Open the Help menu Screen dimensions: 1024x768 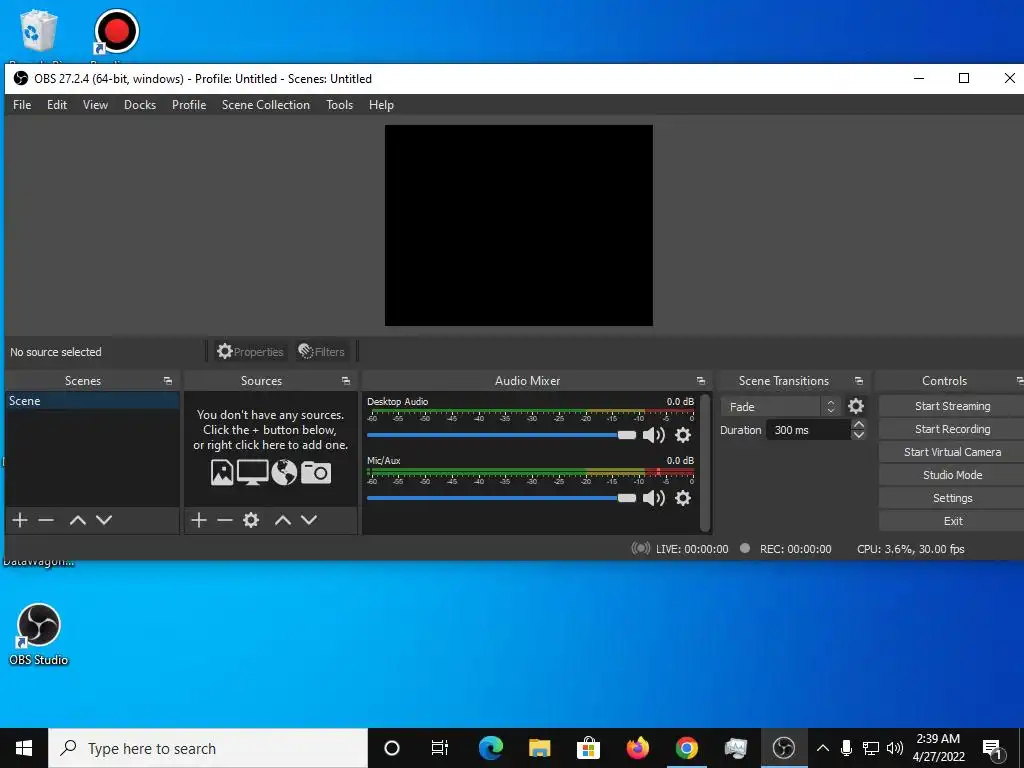tap(381, 105)
